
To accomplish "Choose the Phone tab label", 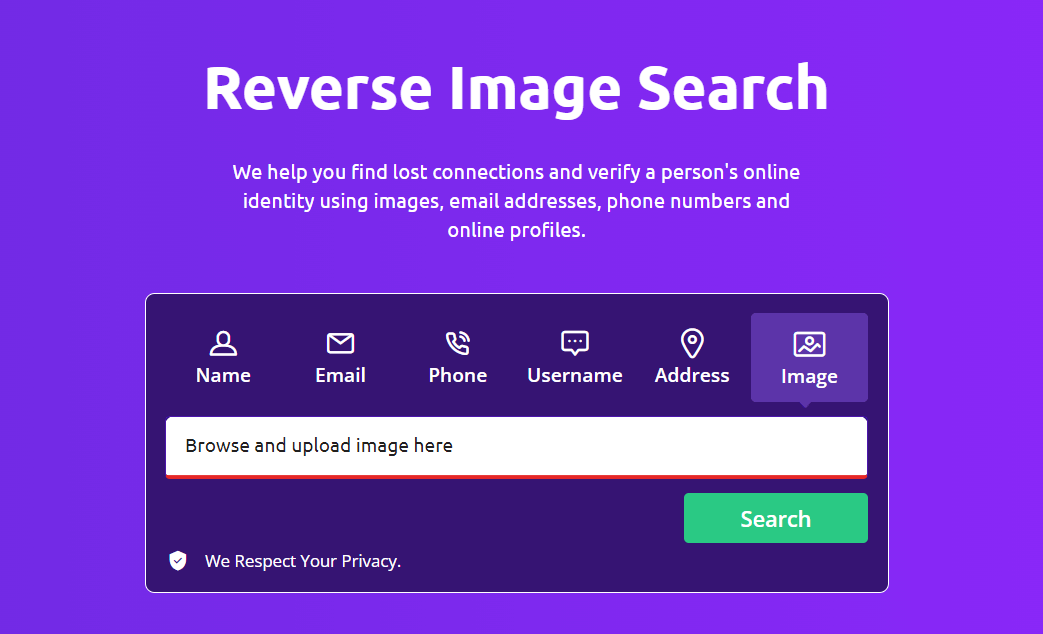I will pyautogui.click(x=458, y=376).
